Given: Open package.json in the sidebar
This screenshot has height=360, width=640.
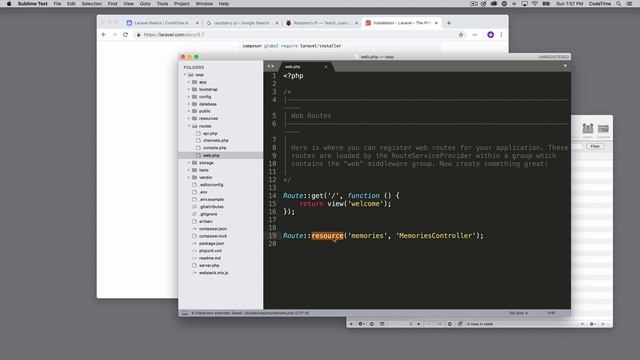Looking at the screenshot, I should pos(211,244).
